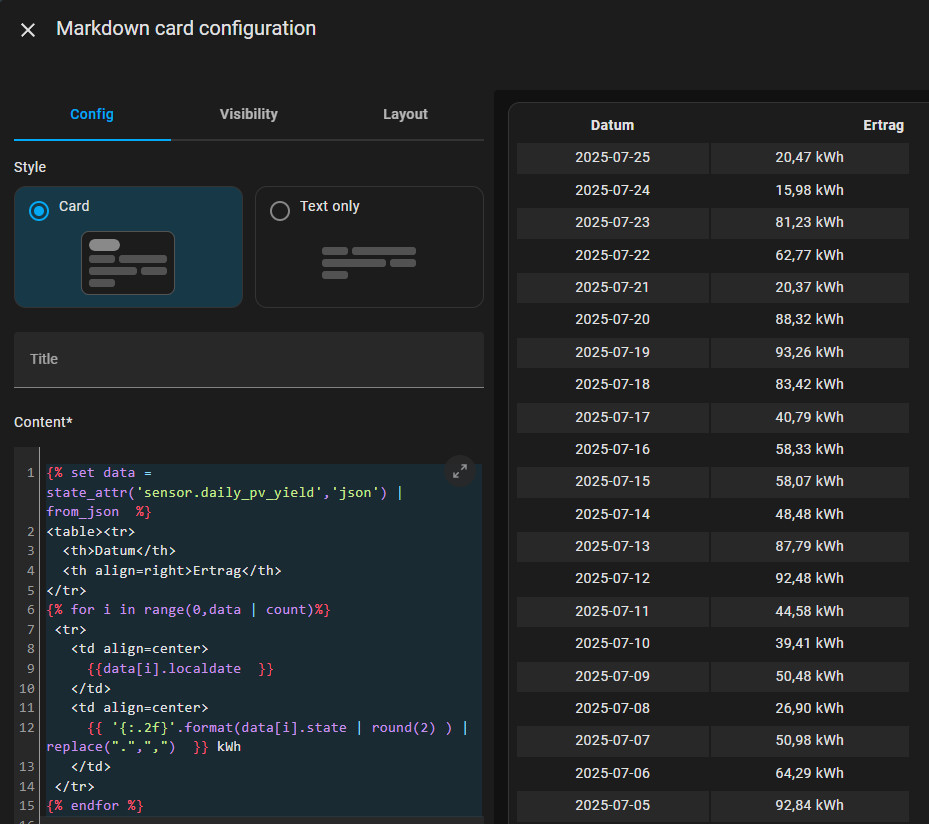Choose the Text only style radio button
This screenshot has width=929, height=824.
(280, 210)
